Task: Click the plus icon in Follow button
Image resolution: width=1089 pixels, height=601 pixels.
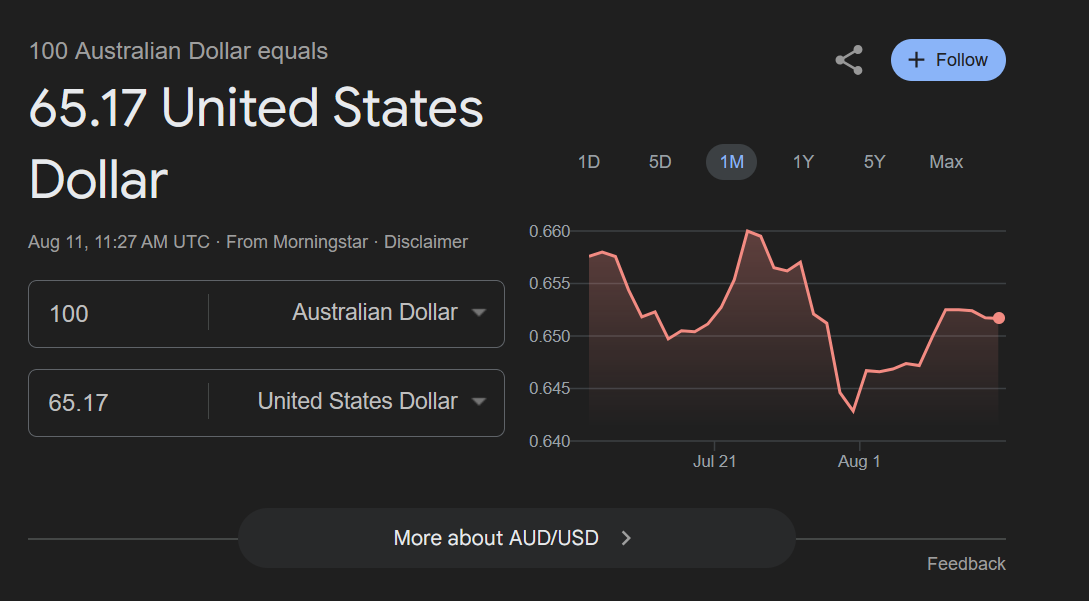Action: pos(916,60)
